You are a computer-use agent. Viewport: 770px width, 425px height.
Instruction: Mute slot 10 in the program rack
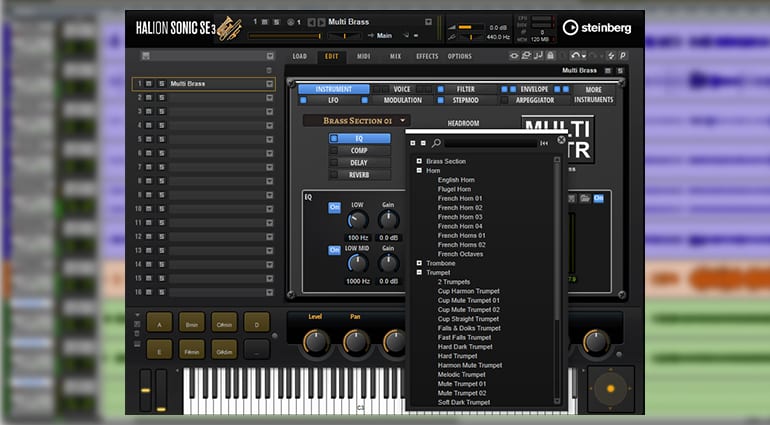pyautogui.click(x=149, y=209)
